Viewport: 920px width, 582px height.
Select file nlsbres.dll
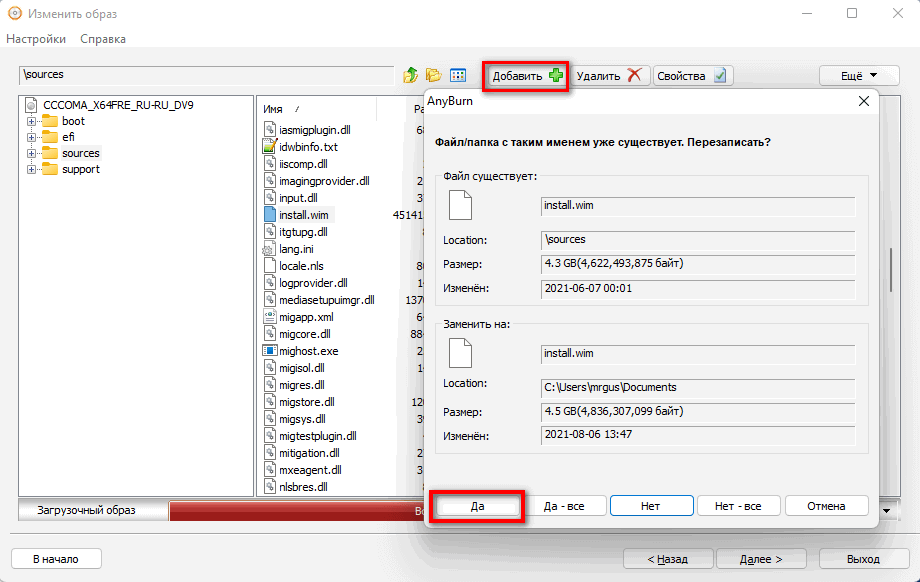click(x=303, y=487)
